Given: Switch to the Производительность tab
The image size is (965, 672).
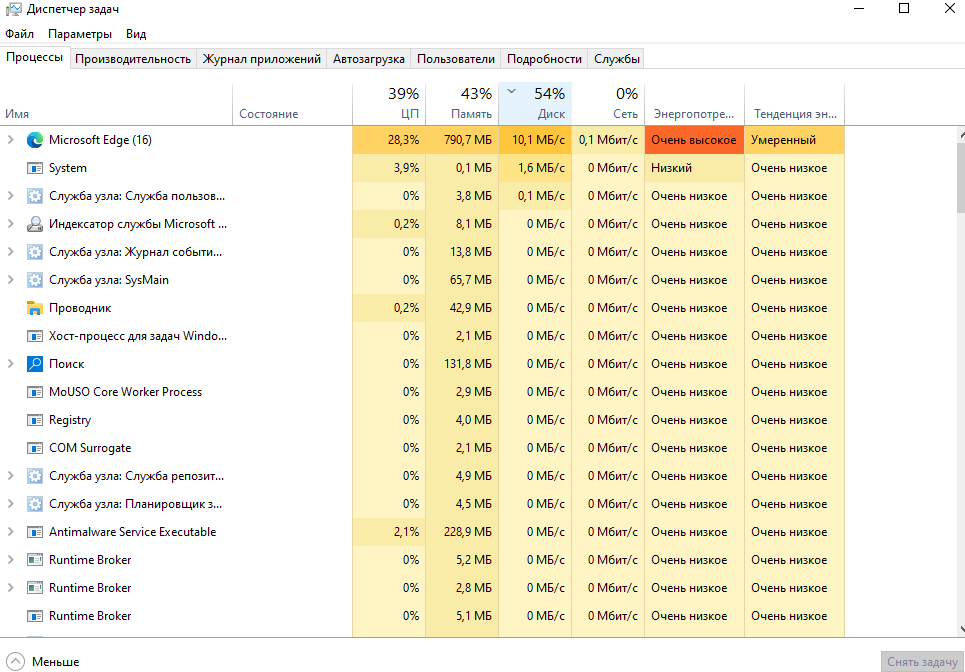Looking at the screenshot, I should click(x=133, y=59).
